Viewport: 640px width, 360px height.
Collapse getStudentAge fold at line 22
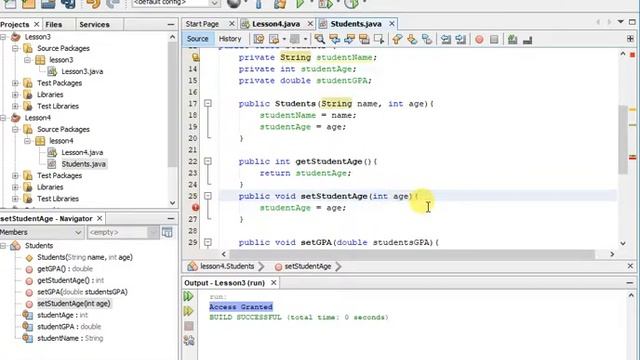(x=208, y=161)
